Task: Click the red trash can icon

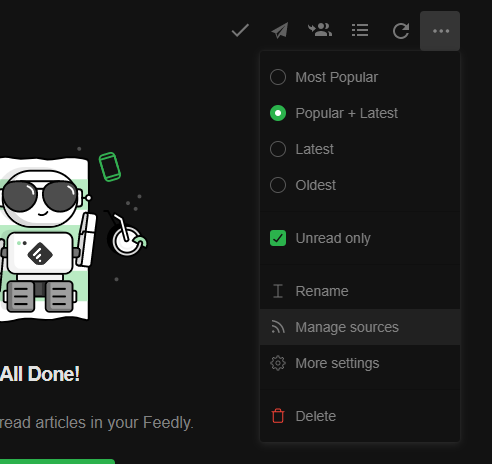Action: pos(278,416)
